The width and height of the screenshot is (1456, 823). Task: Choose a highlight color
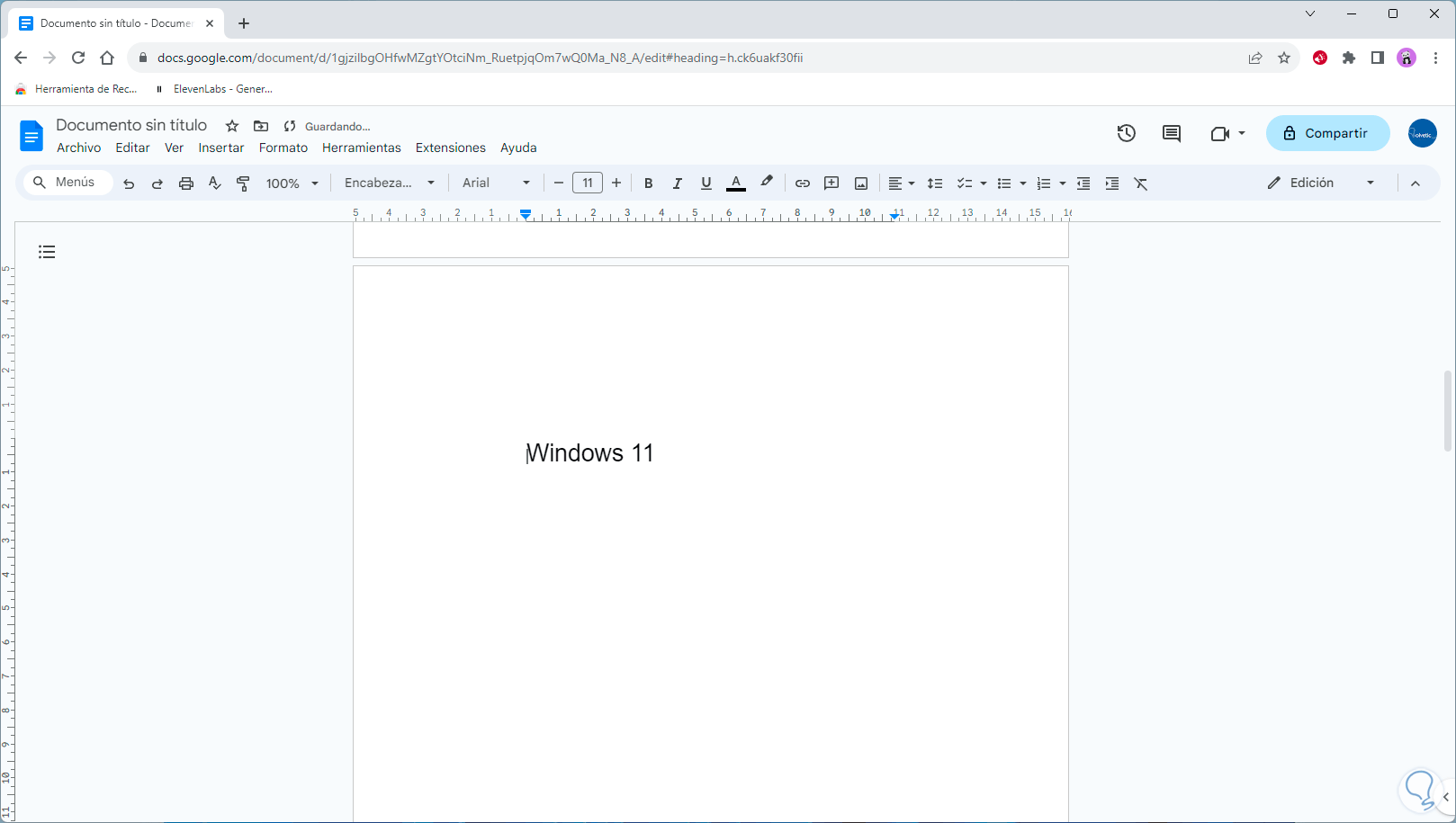tap(767, 183)
